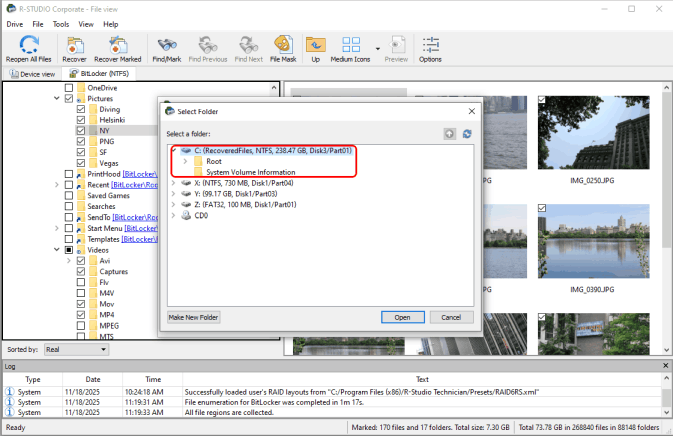
Task: Click the Up folder toolbar icon
Action: (x=315, y=46)
